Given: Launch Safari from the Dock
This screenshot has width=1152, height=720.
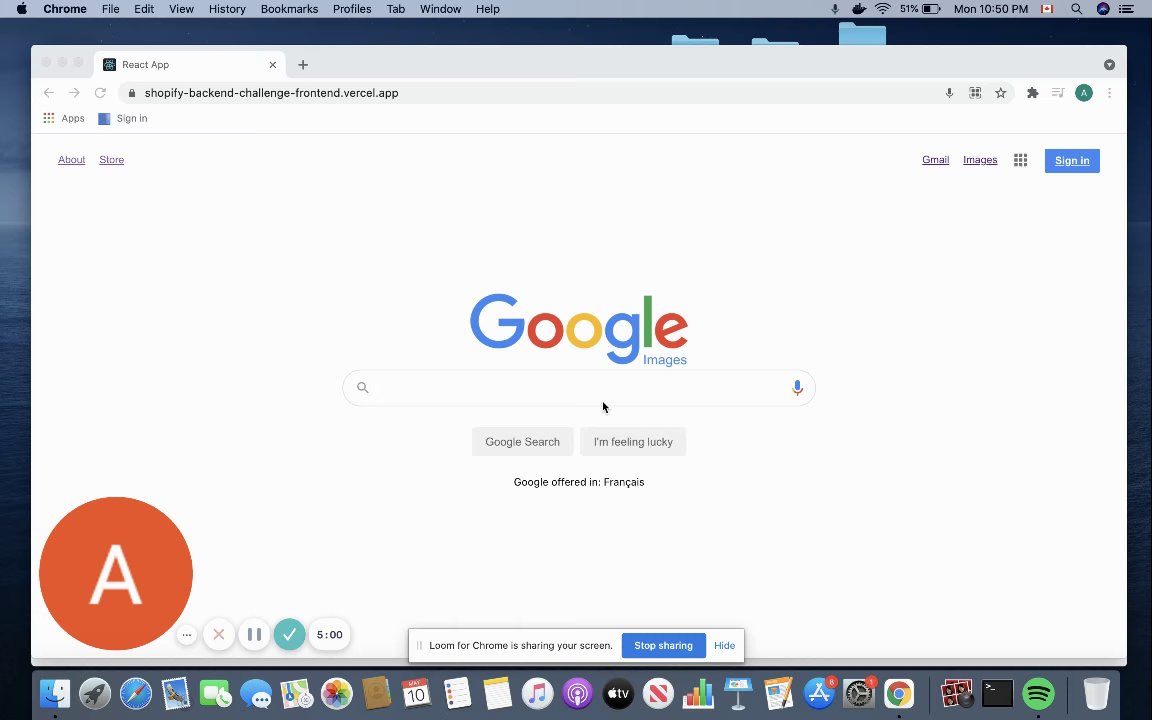Looking at the screenshot, I should pyautogui.click(x=136, y=693).
